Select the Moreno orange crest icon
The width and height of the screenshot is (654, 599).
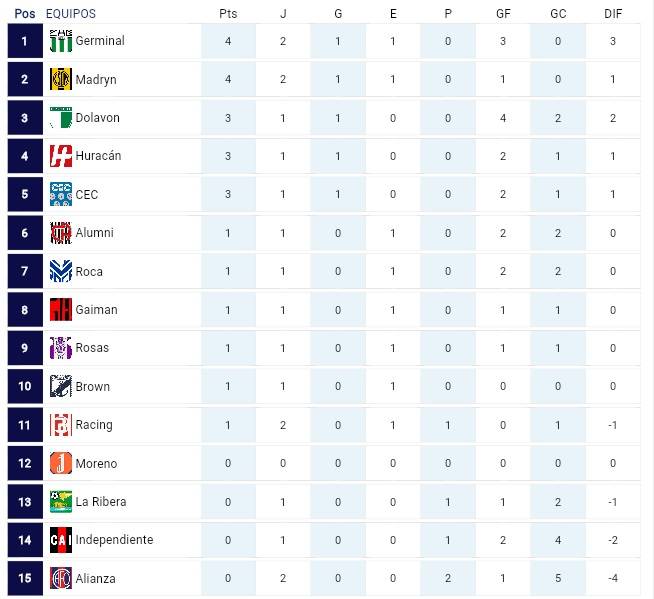(61, 463)
